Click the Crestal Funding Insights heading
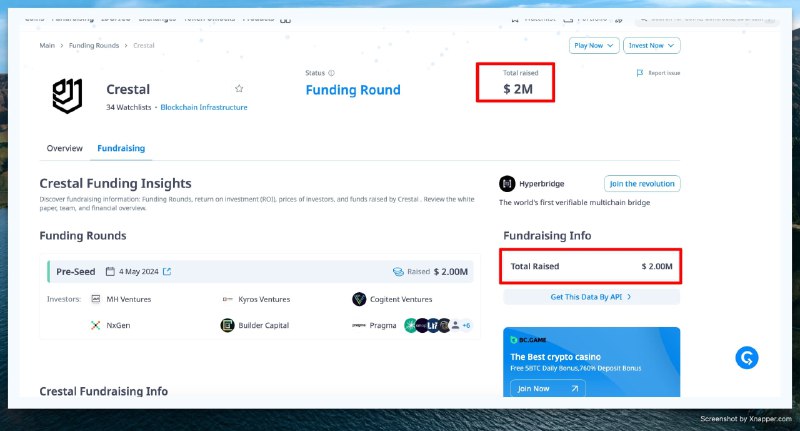The width and height of the screenshot is (800, 431). click(x=115, y=183)
